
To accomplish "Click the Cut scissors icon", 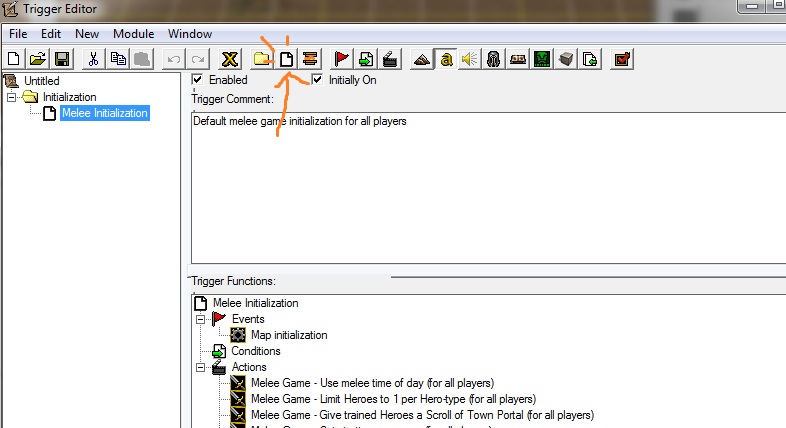I will pyautogui.click(x=93, y=59).
